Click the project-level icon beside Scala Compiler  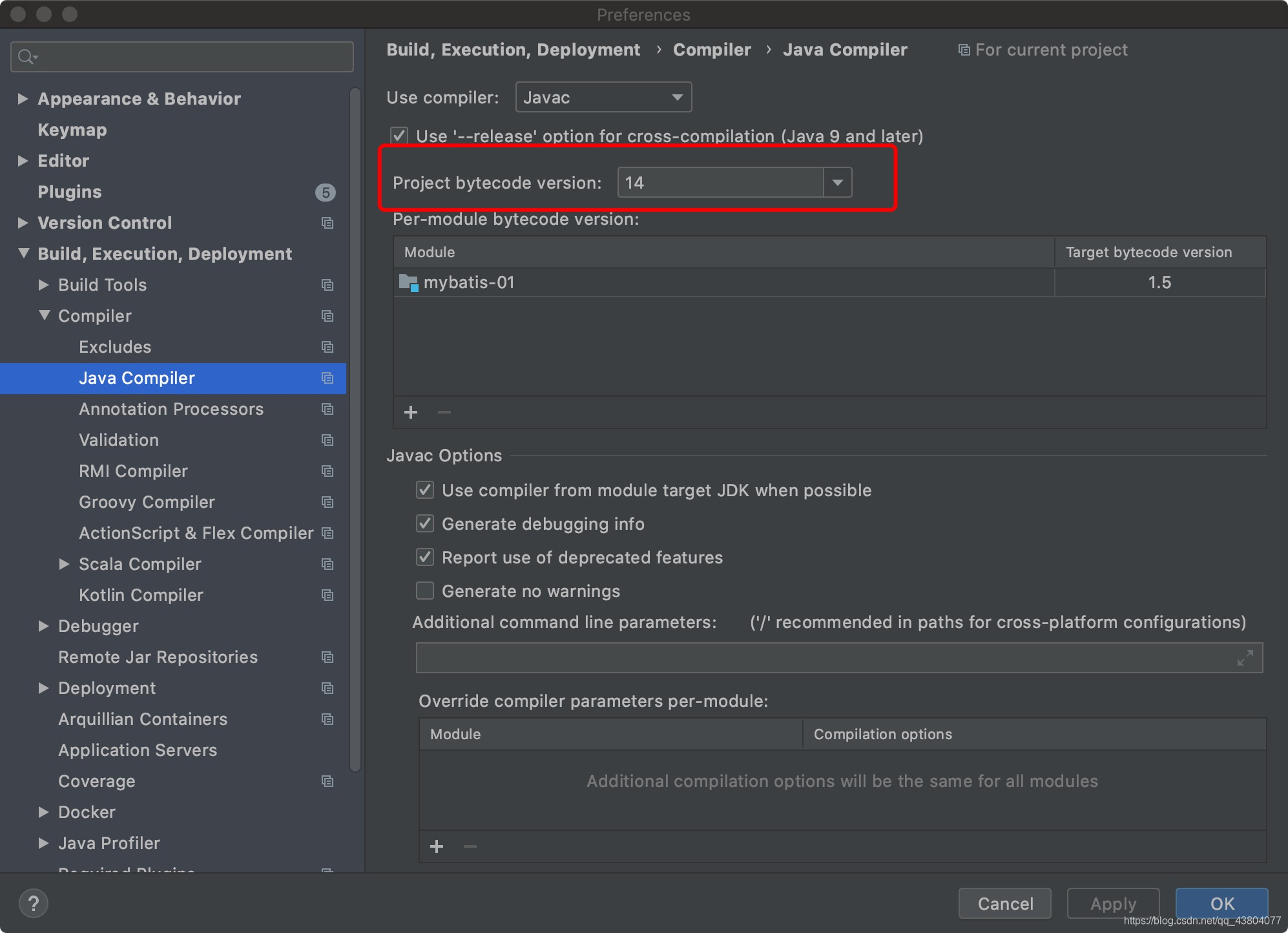tap(327, 564)
